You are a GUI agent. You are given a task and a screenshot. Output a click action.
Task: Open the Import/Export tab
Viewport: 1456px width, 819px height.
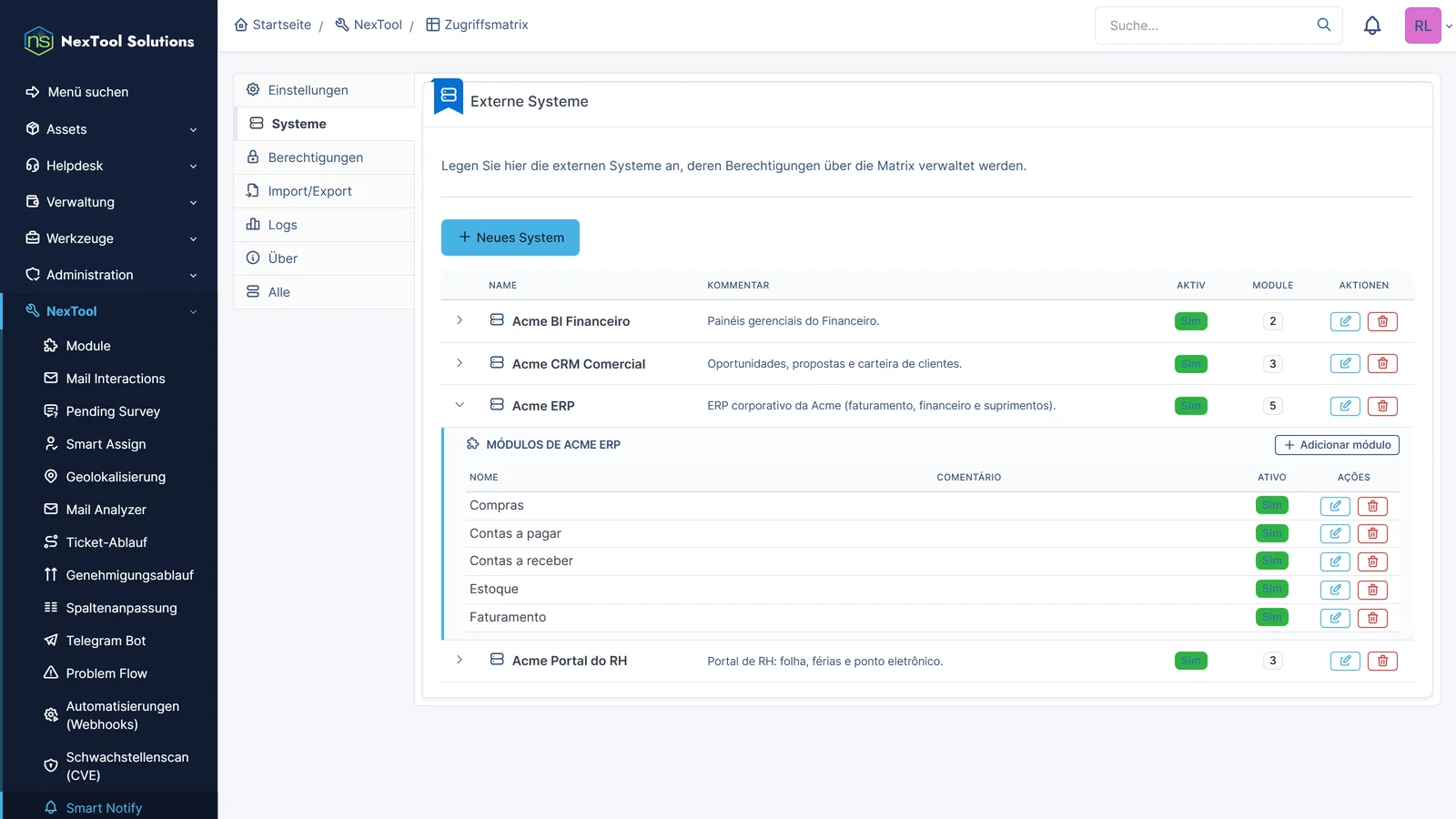[324, 191]
